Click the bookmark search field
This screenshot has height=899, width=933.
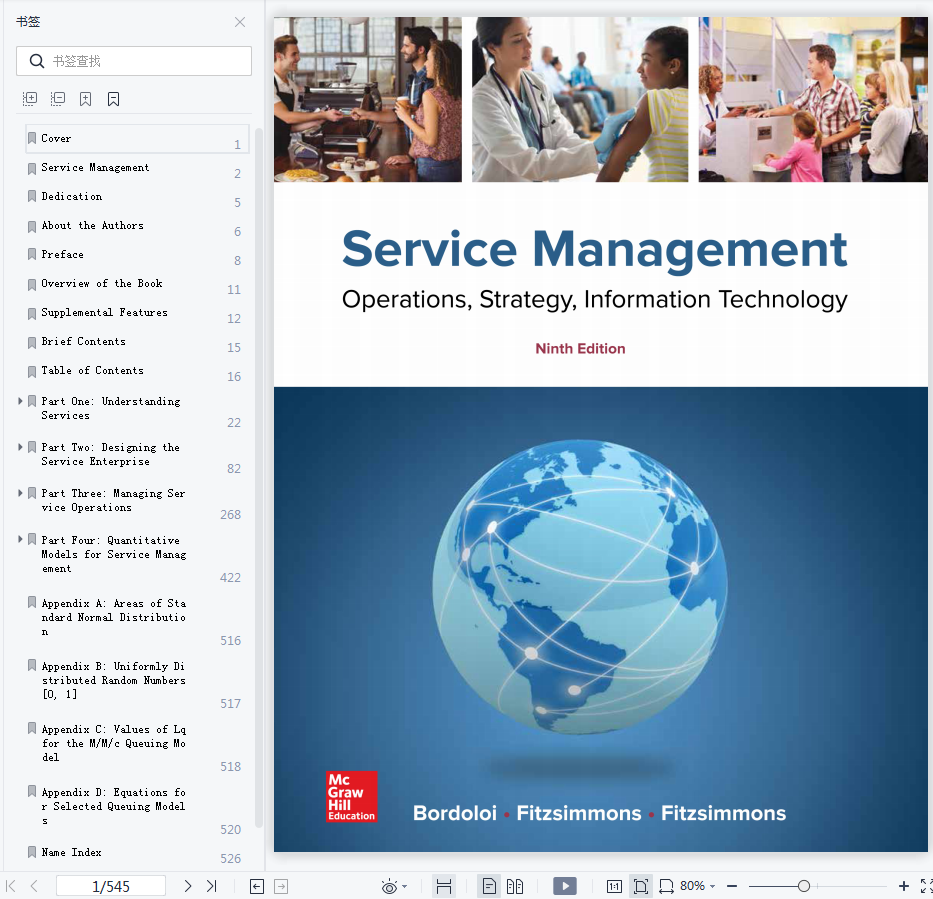click(134, 61)
